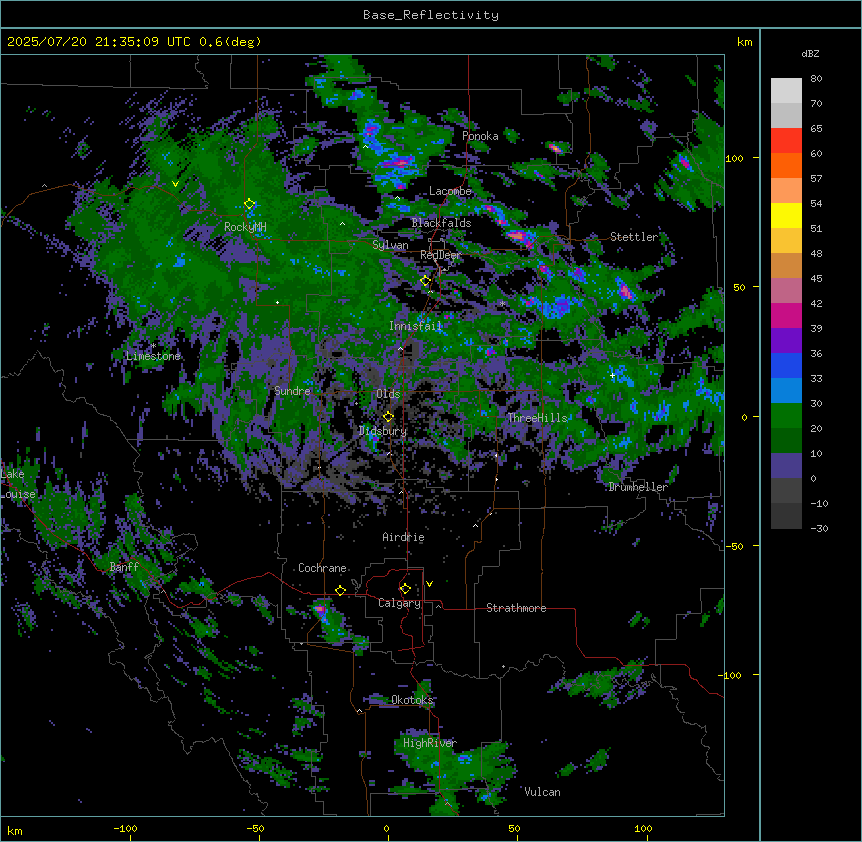Click the Sylvan city label
The width and height of the screenshot is (862, 842).
click(390, 245)
